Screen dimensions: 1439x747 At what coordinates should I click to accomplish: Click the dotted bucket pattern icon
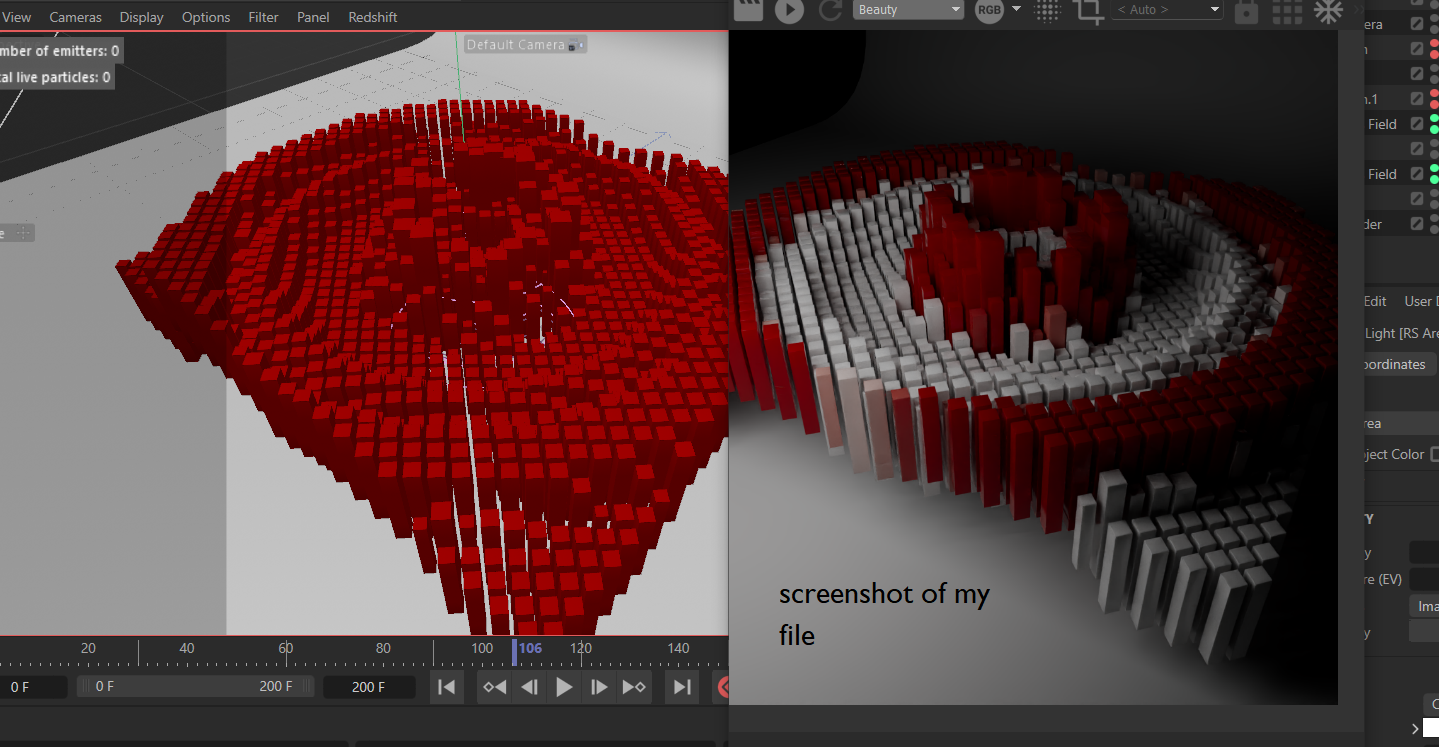(x=1046, y=10)
